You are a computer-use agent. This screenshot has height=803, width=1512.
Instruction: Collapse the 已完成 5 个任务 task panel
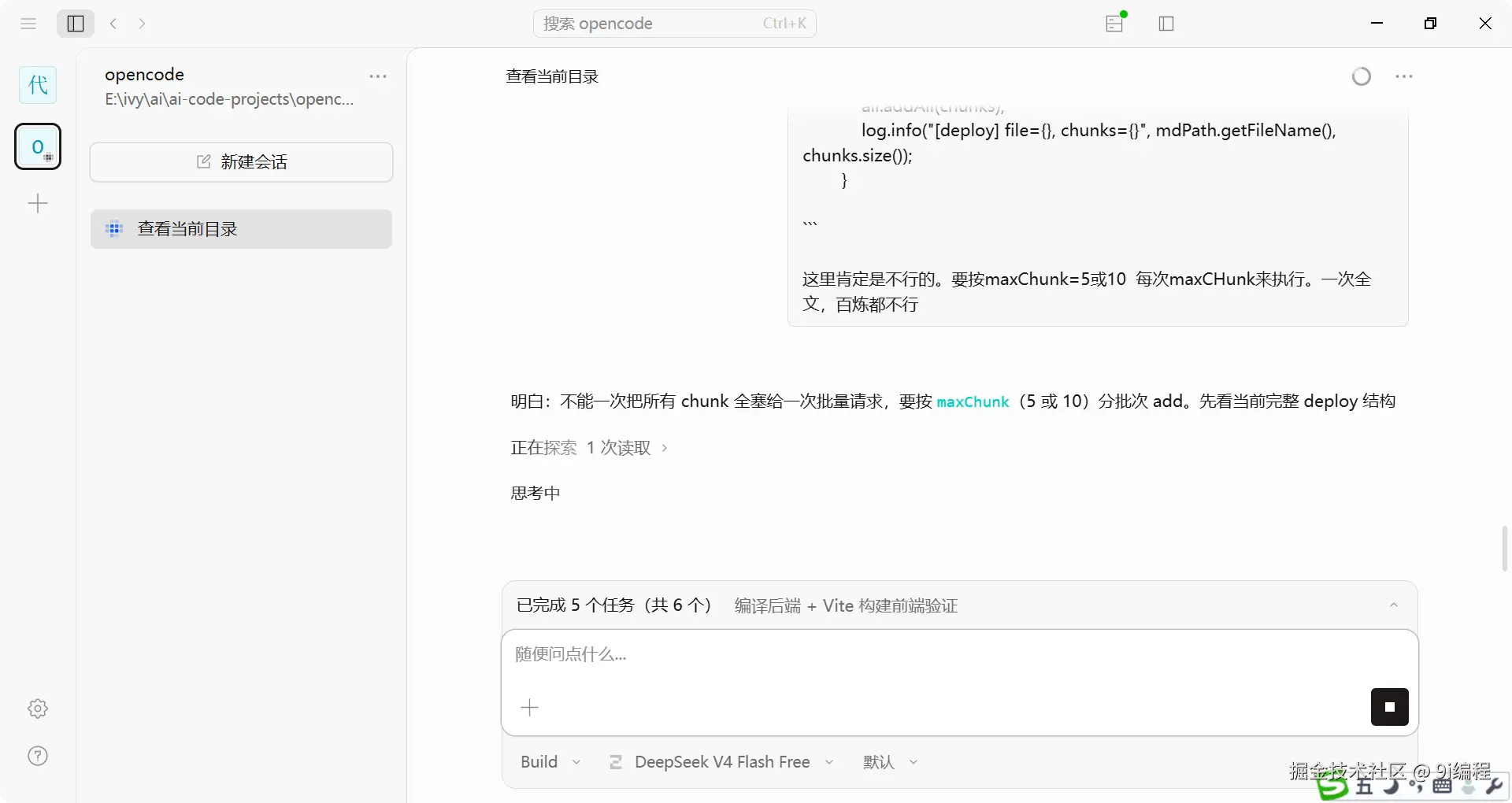(x=1394, y=605)
